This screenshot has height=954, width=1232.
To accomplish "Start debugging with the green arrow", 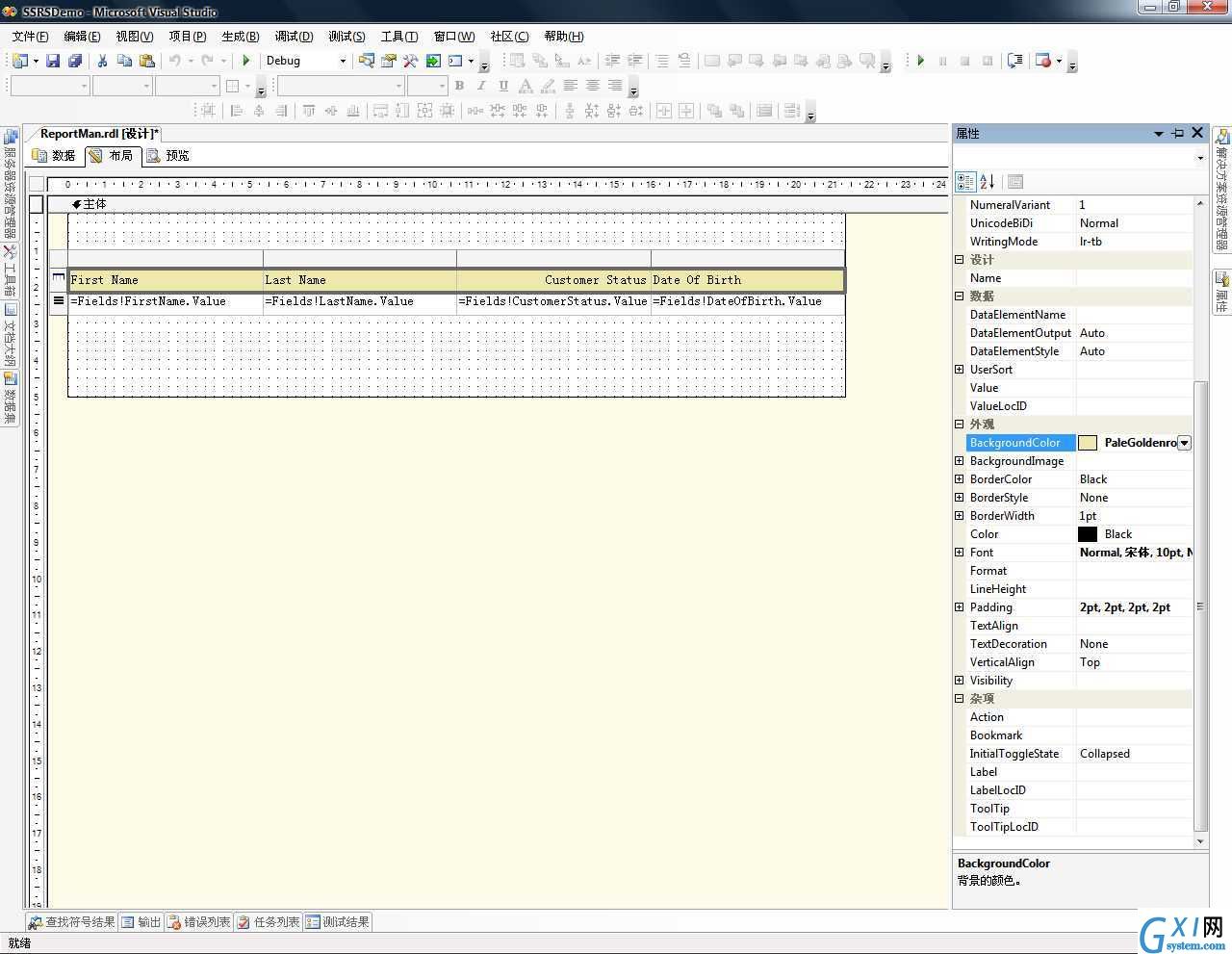I will pos(246,61).
